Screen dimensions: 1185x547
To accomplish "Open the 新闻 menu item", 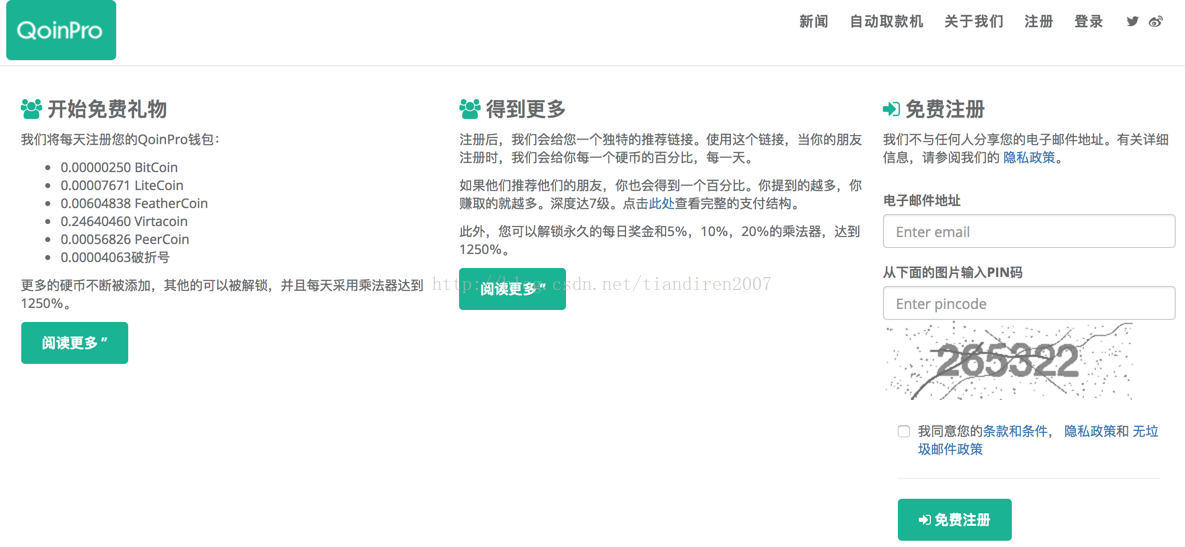I will tap(813, 22).
